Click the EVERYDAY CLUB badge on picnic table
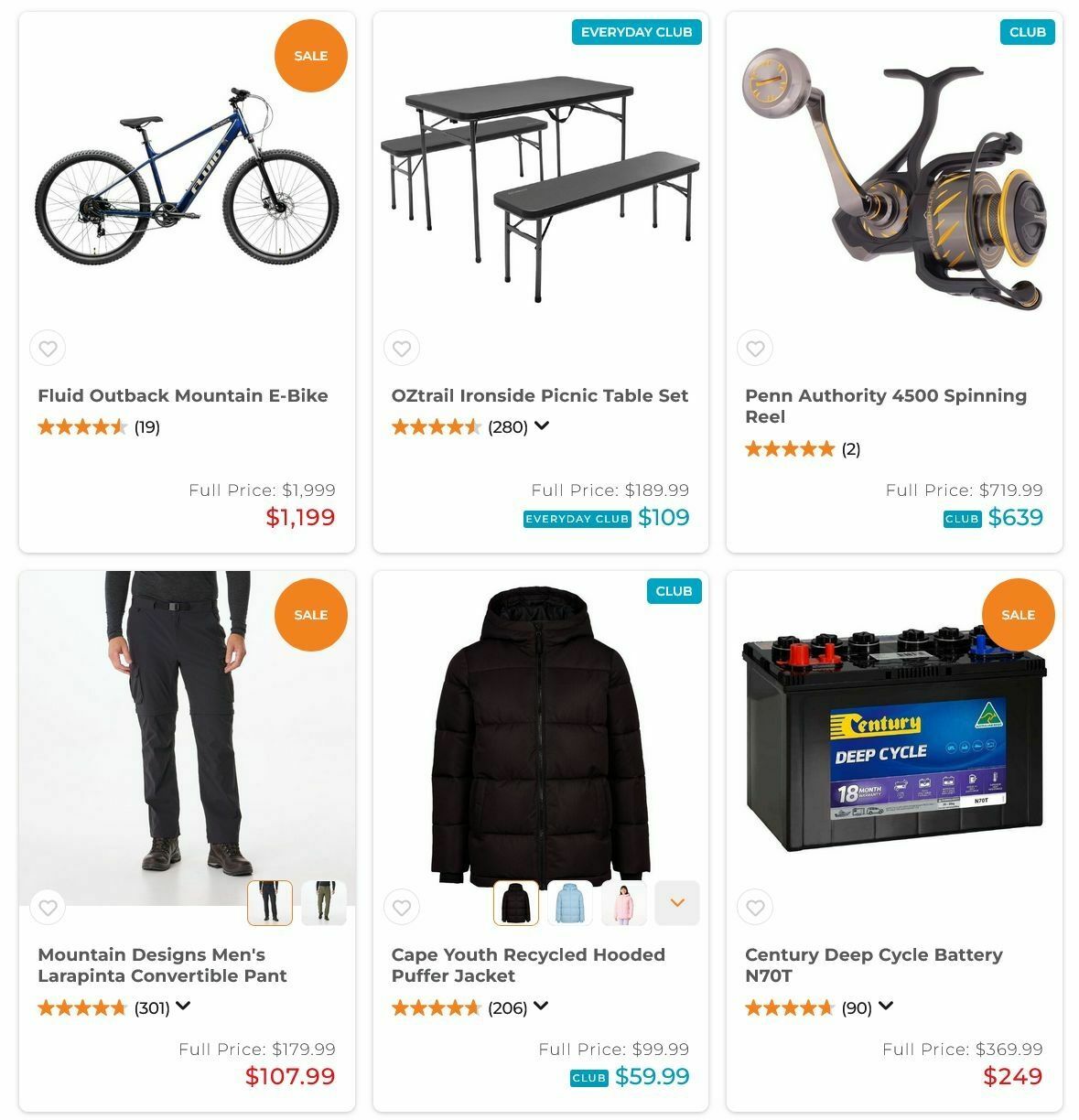This screenshot has width=1079, height=1120. click(x=636, y=32)
